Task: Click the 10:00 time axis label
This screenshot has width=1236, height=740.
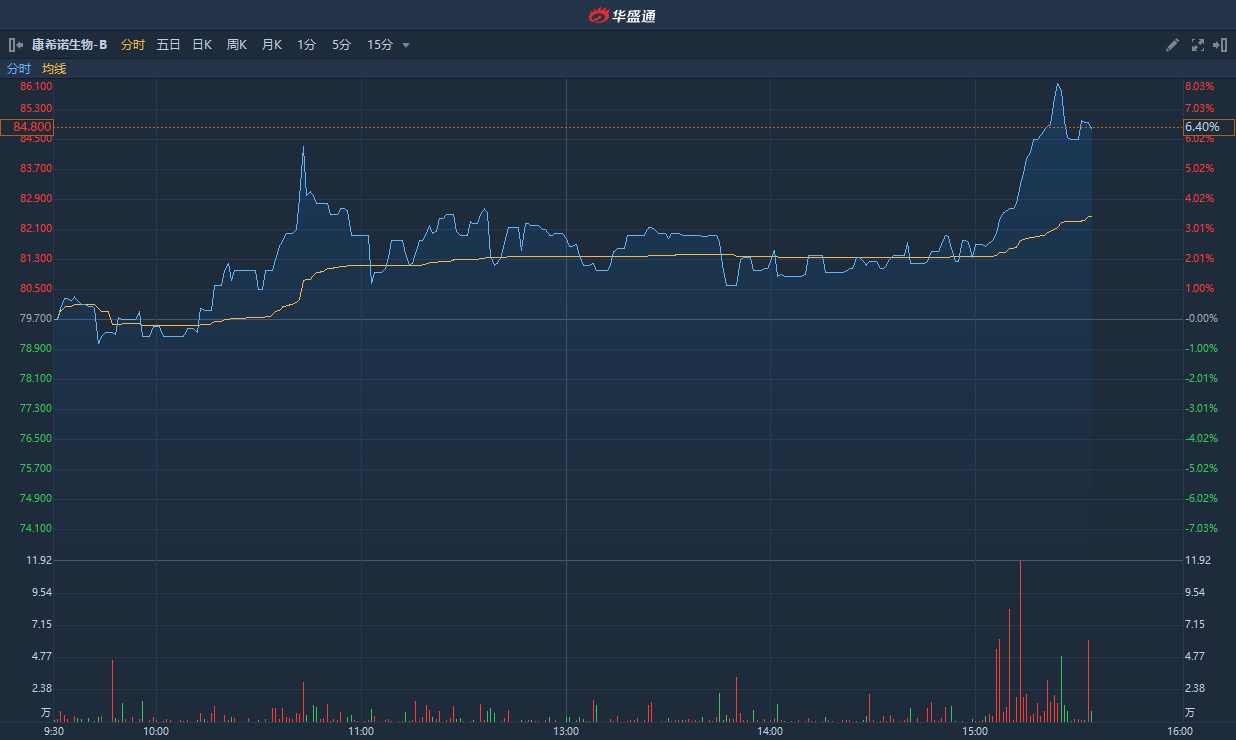Action: [156, 731]
